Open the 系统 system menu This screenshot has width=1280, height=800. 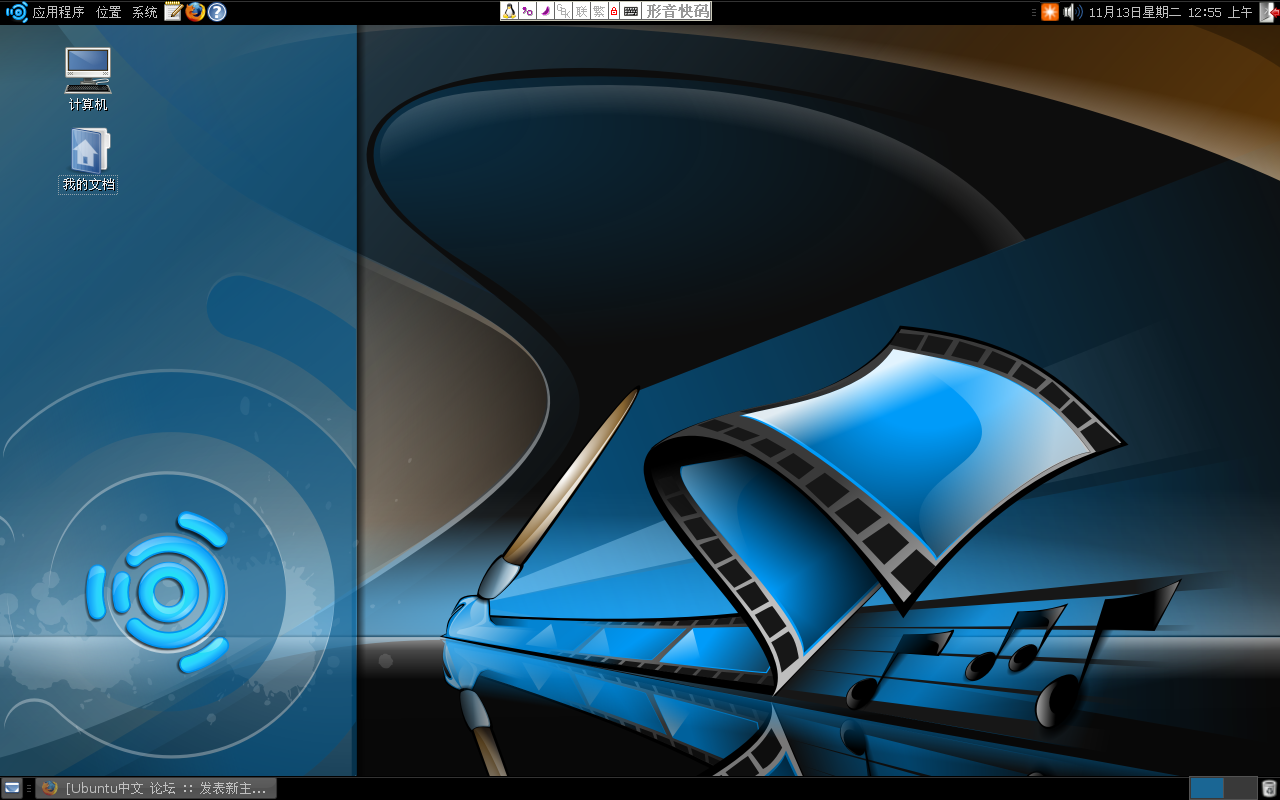145,12
